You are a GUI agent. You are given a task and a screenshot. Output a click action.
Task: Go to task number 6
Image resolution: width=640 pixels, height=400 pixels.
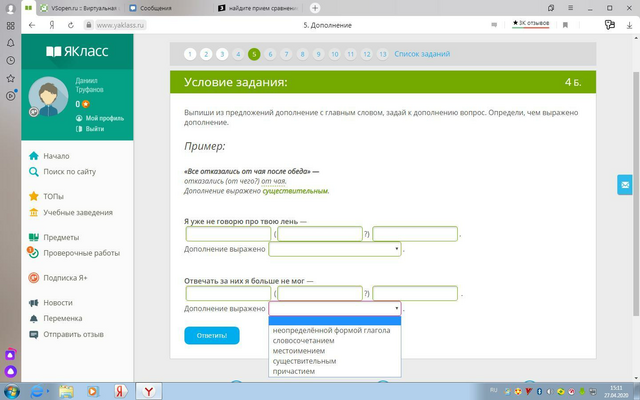click(270, 54)
